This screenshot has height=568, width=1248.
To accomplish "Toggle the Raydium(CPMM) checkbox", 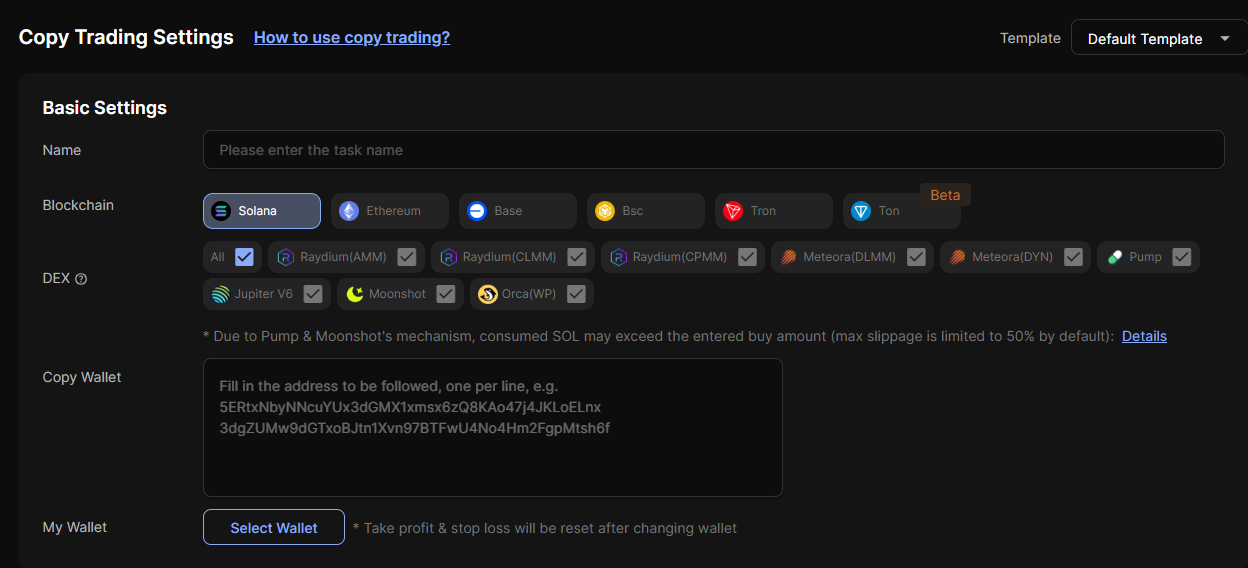I will point(747,257).
